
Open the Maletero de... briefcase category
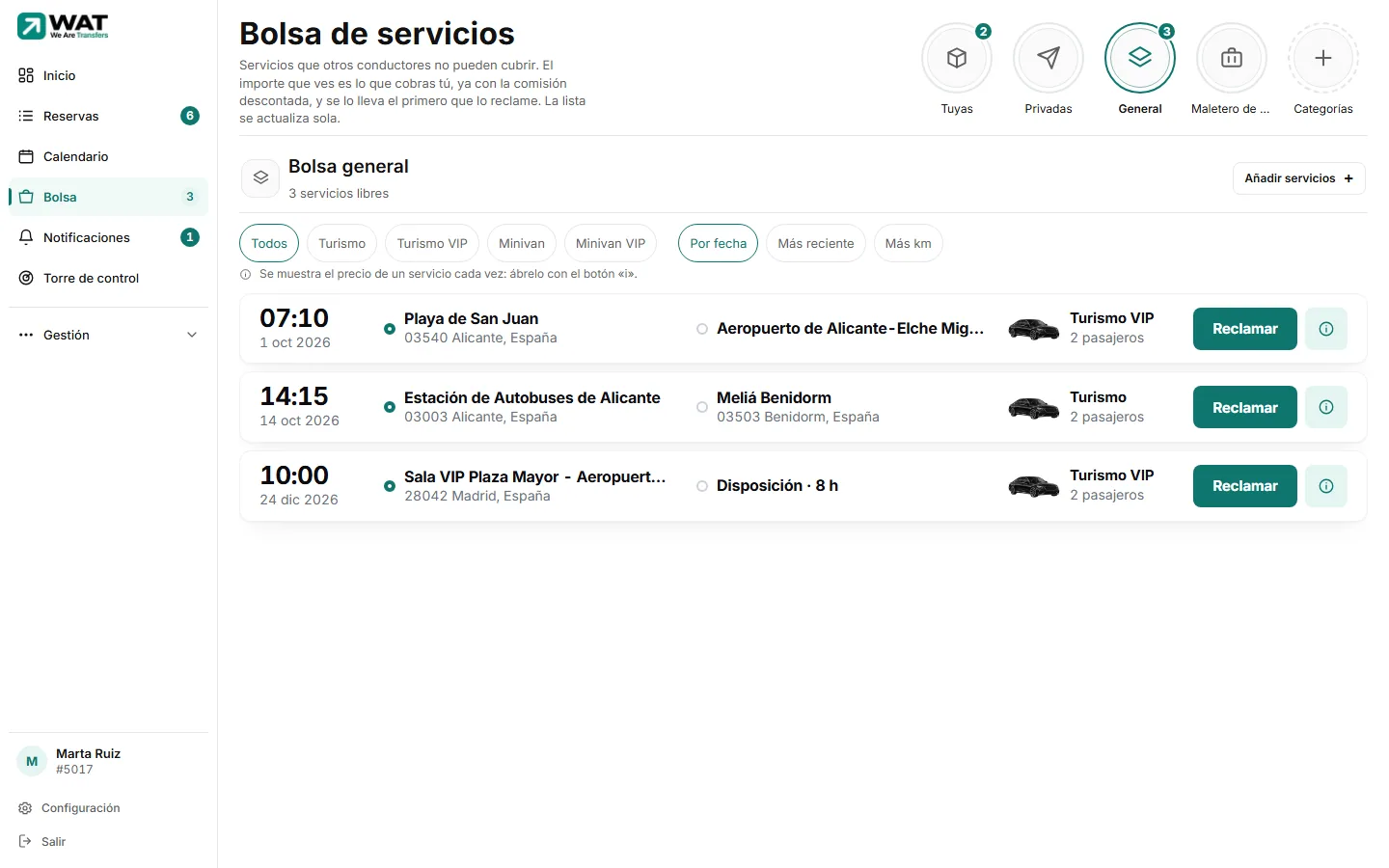click(1232, 58)
